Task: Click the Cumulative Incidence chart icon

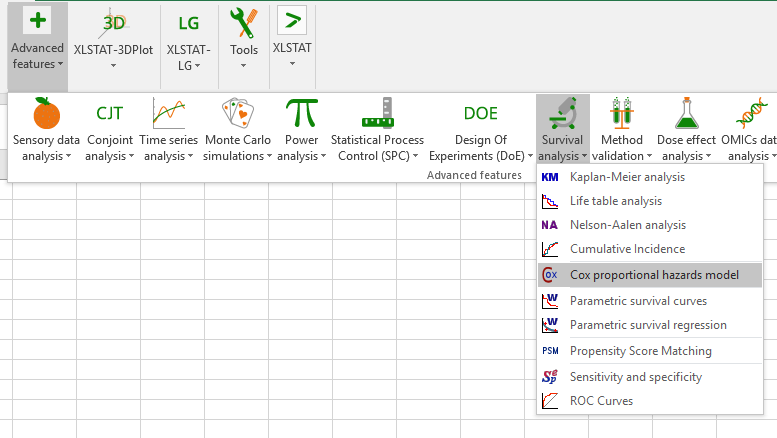Action: pos(550,249)
